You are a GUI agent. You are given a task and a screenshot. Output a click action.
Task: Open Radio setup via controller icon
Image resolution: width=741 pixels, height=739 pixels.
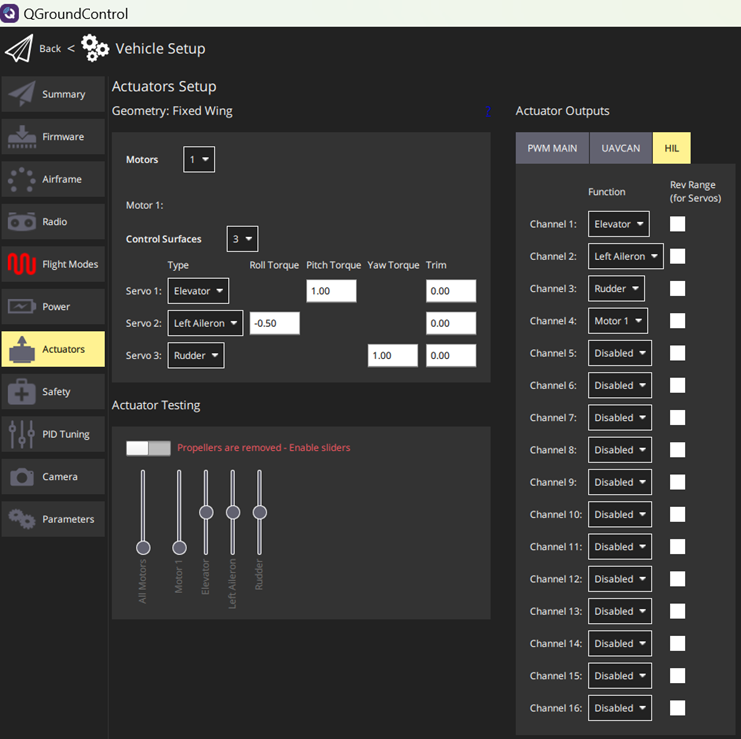[22, 222]
